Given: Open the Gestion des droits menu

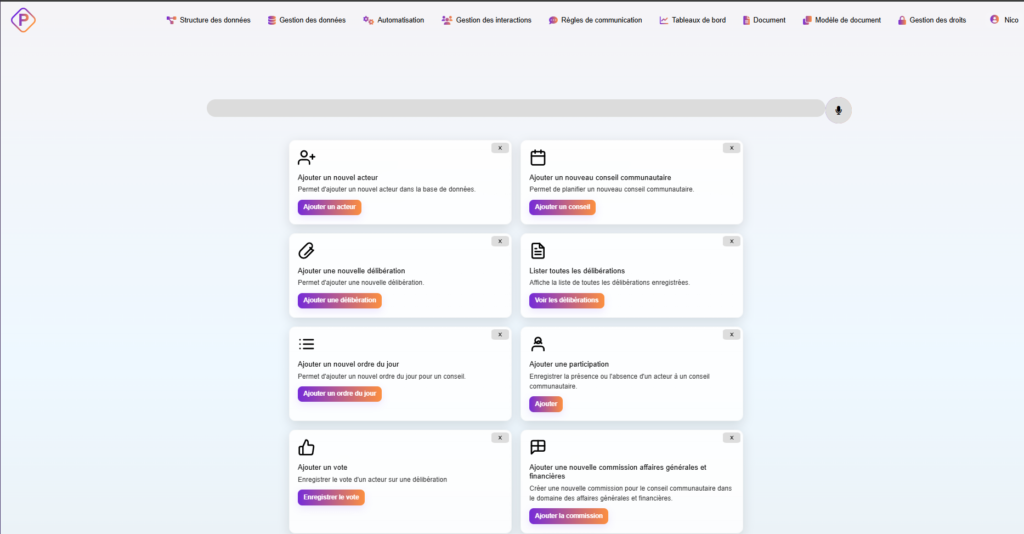Looking at the screenshot, I should tap(931, 20).
